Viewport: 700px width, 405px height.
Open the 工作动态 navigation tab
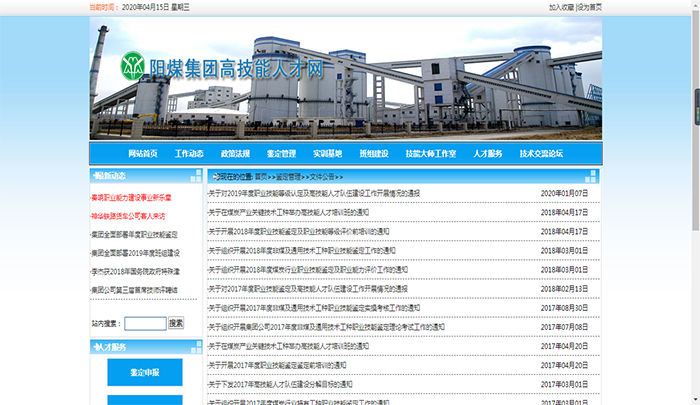[x=189, y=154]
